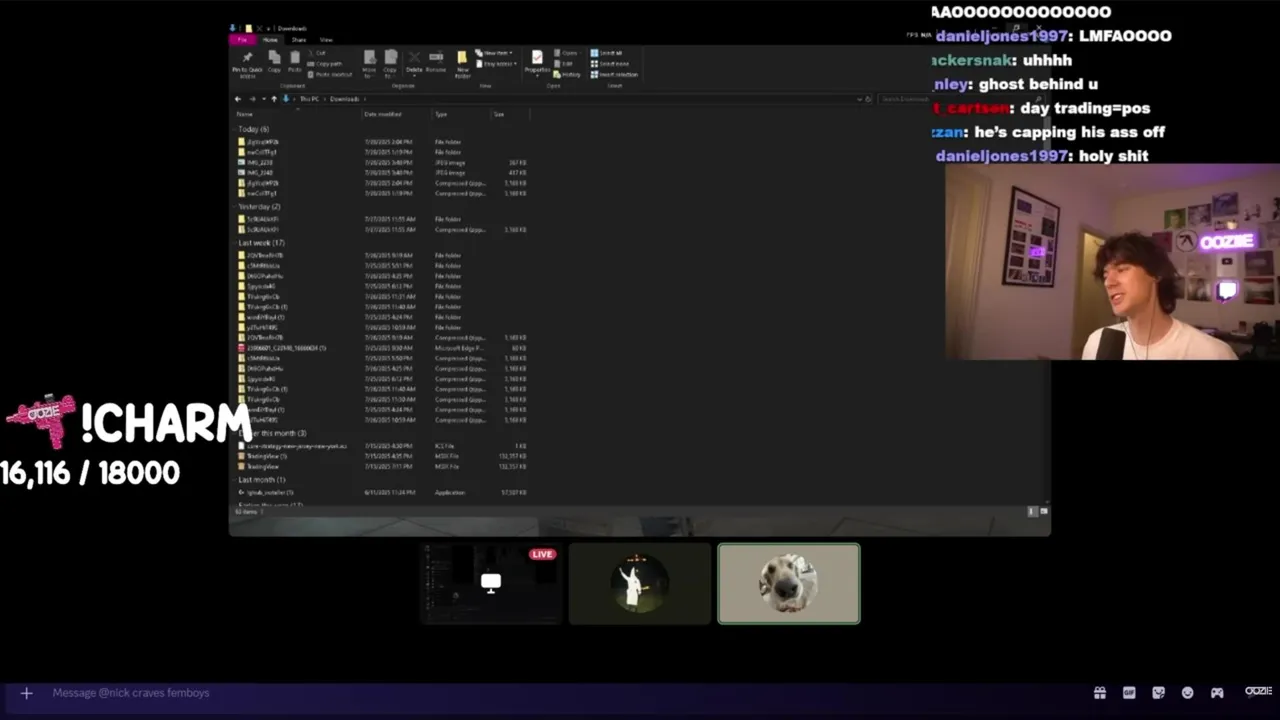Open the sticker picker icon
The height and width of the screenshot is (720, 1280).
1158,692
